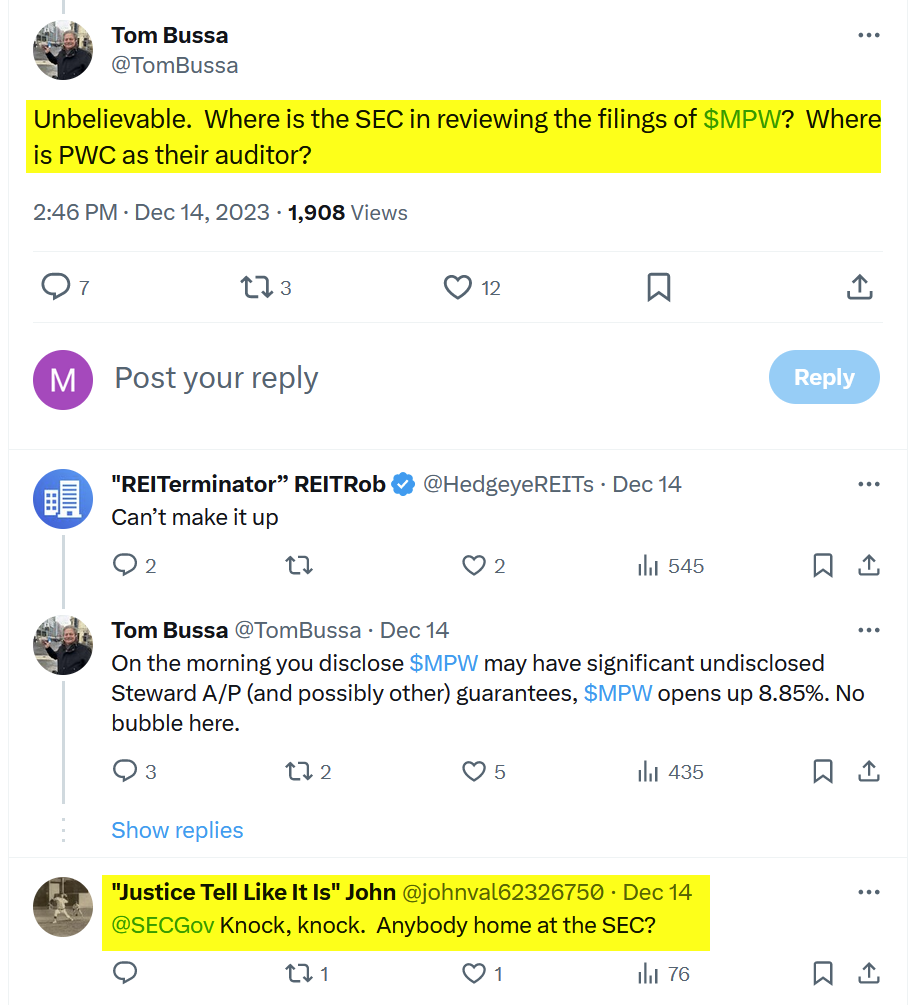This screenshot has height=1005, width=915.
Task: Open more options on Tom Bussa's main tweet
Action: click(869, 36)
